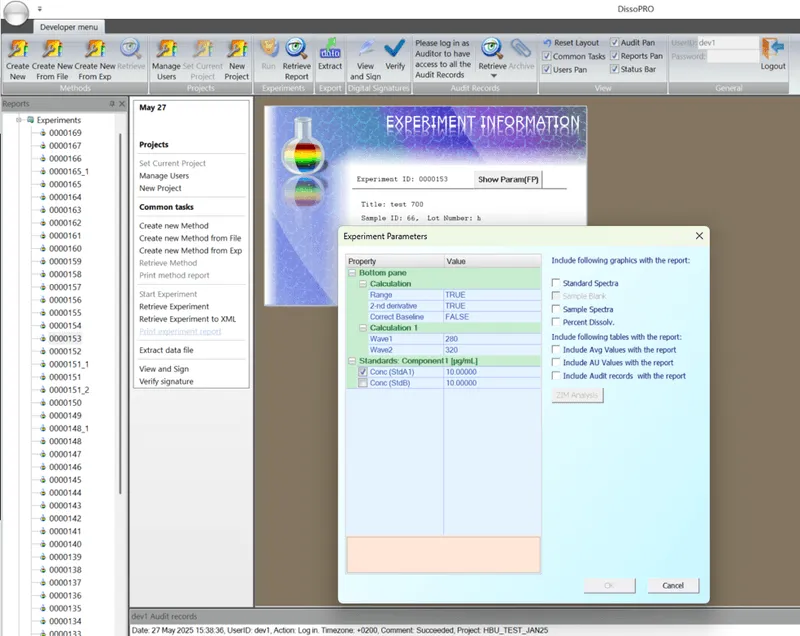Viewport: 800px width, 636px height.
Task: Click the Retrieve audit records icon
Action: click(x=492, y=49)
